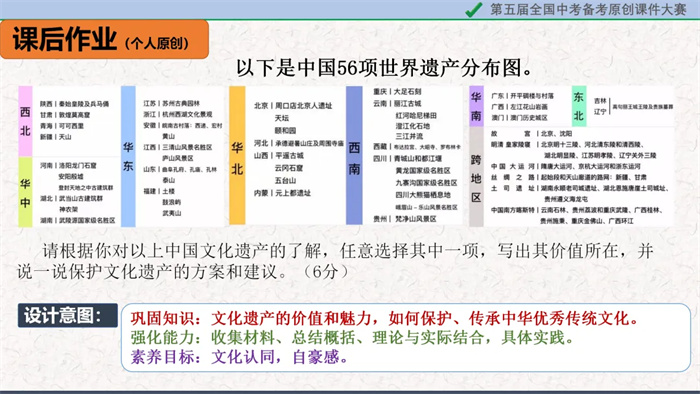The image size is (700, 394).
Task: Click the purple 华南 region label
Action: point(476,106)
